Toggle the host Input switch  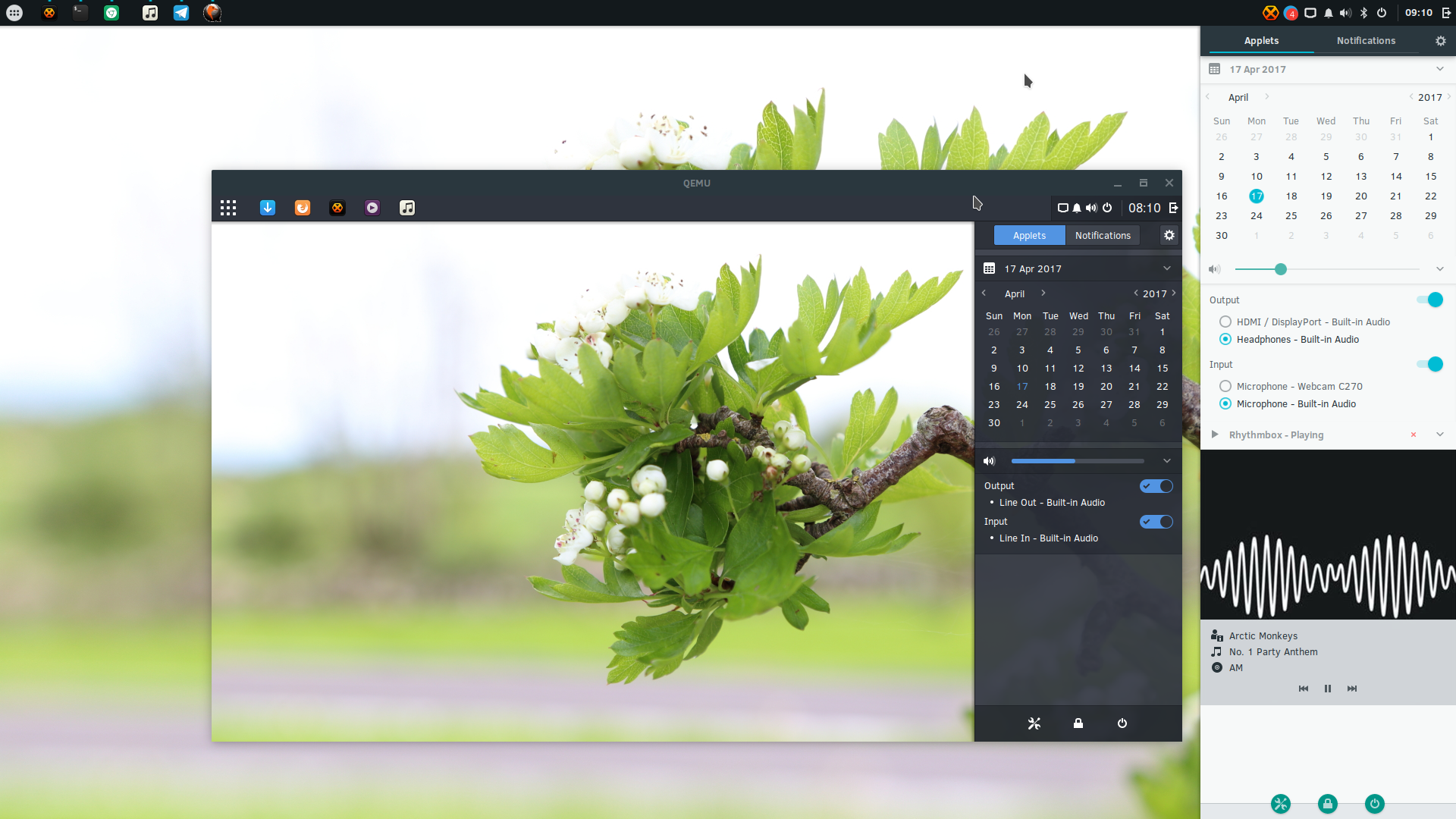click(1429, 364)
